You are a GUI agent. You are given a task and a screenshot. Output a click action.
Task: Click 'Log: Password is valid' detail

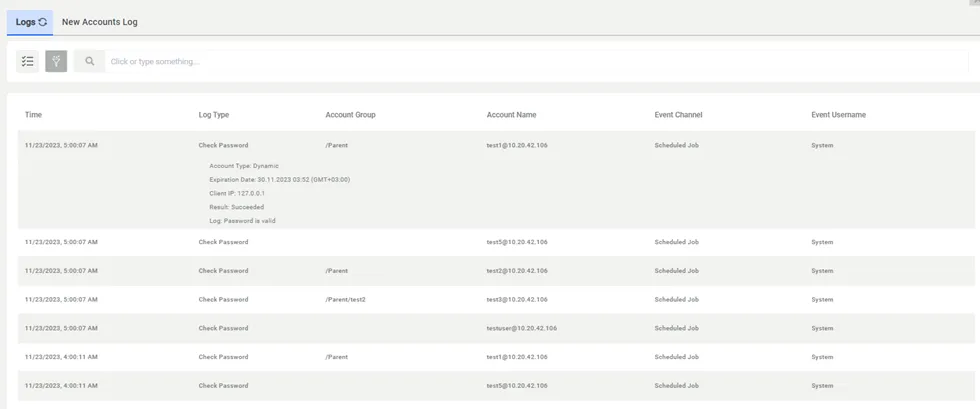(242, 221)
